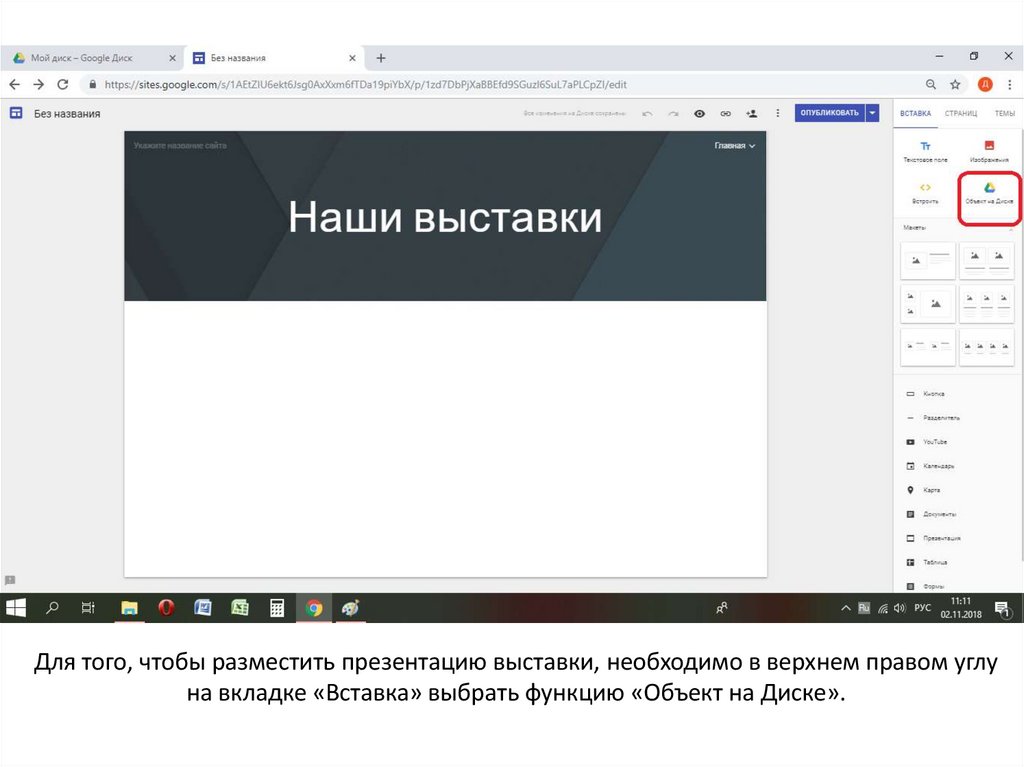Switch to the Вставка tab
The width and height of the screenshot is (1024, 767).
coord(915,114)
